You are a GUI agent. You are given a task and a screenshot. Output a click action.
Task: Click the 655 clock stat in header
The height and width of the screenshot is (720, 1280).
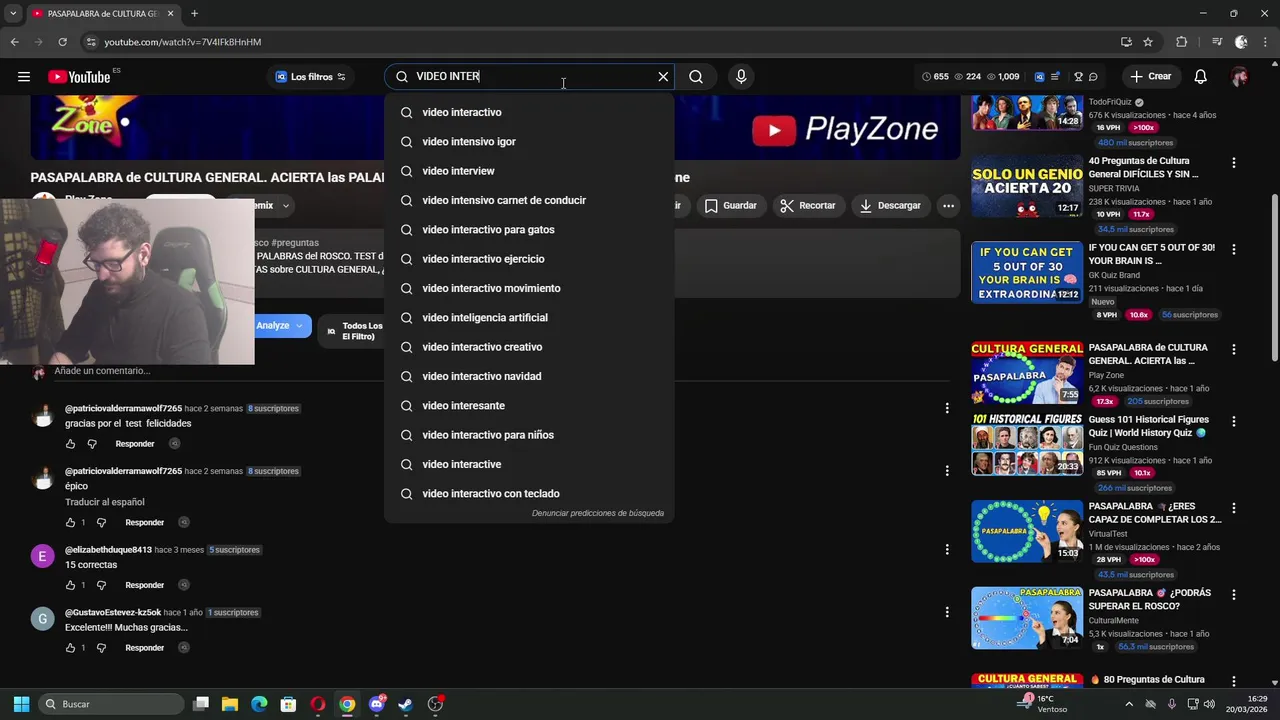coord(935,77)
